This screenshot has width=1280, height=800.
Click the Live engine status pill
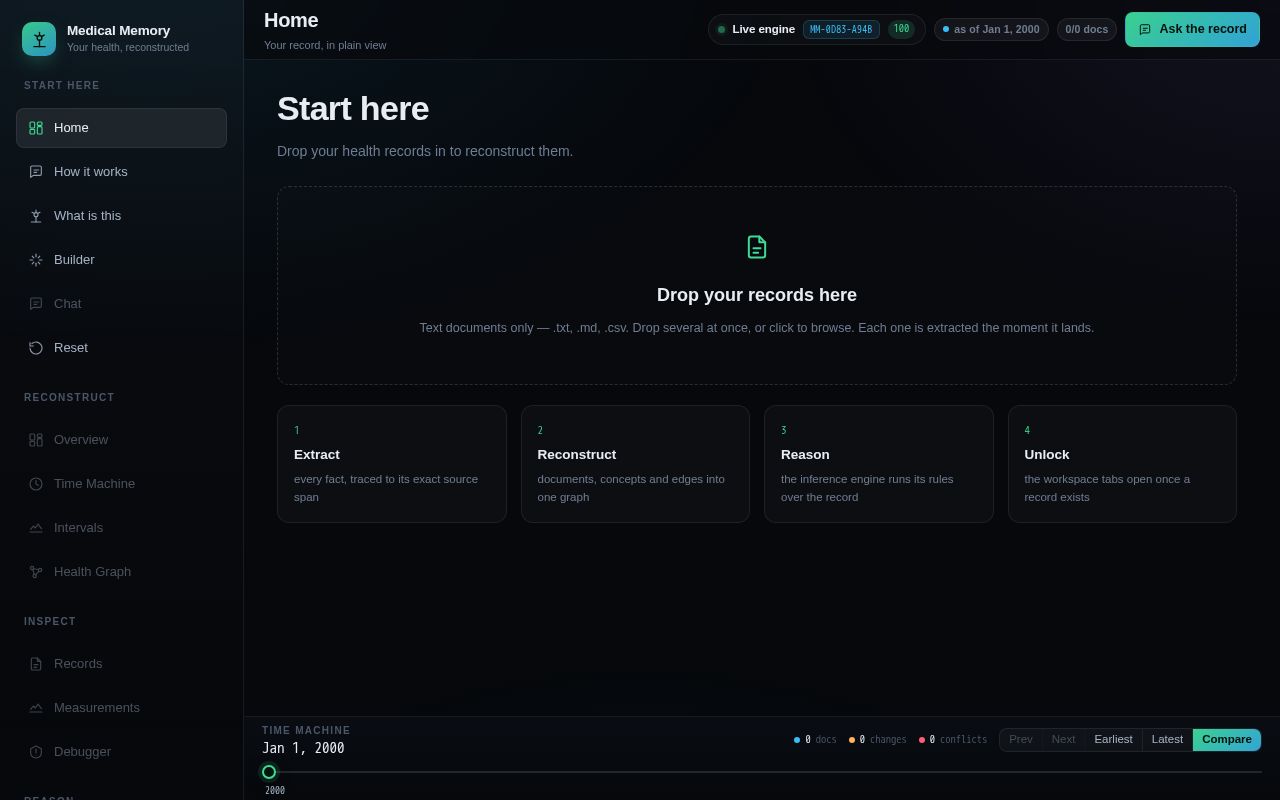pos(816,30)
